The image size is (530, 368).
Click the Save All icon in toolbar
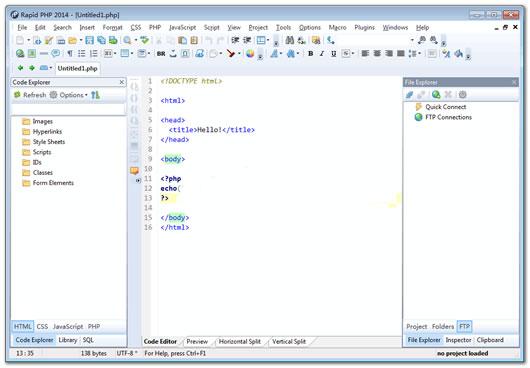(x=101, y=41)
